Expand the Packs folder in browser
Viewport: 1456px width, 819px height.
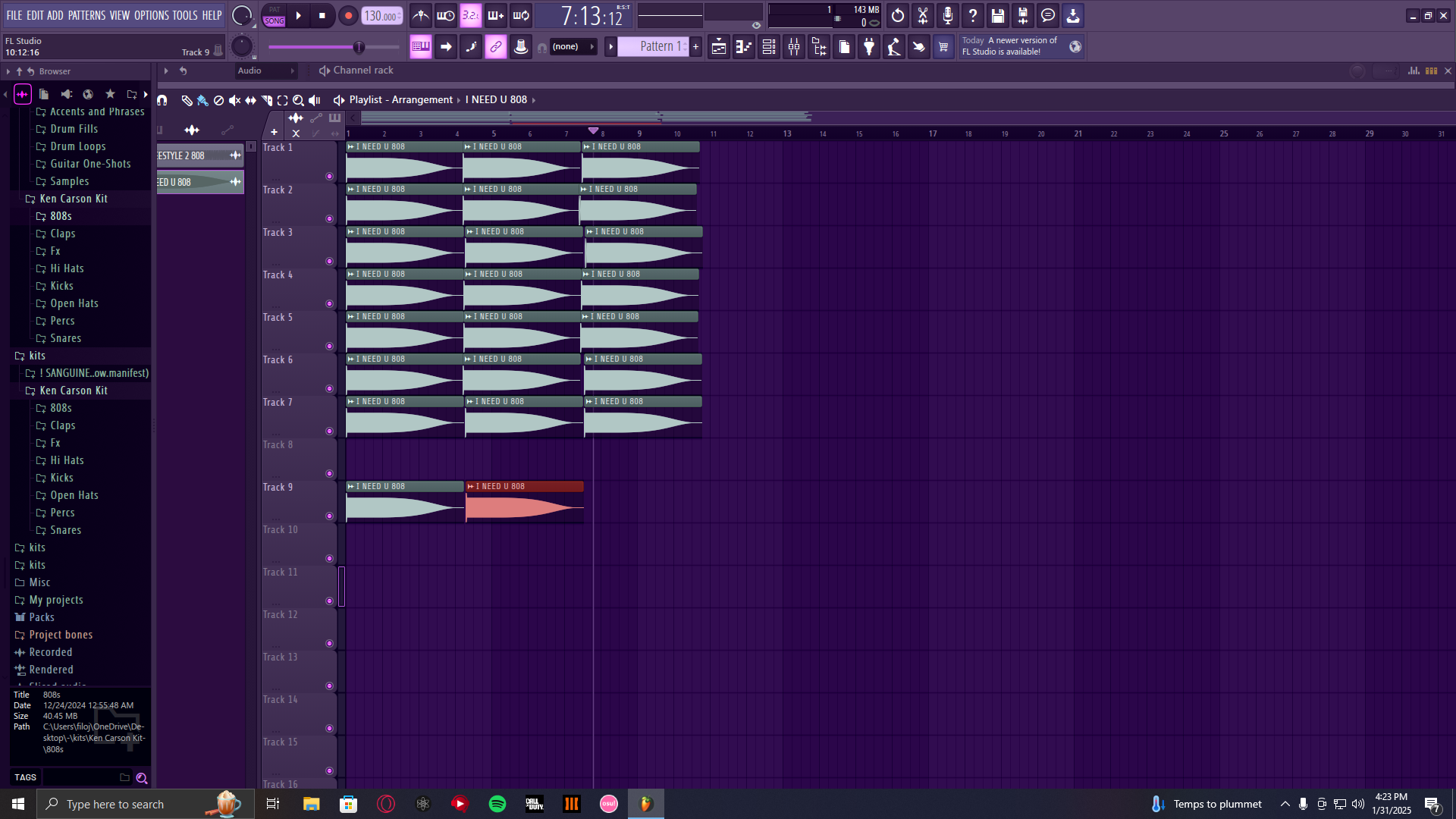pos(41,617)
